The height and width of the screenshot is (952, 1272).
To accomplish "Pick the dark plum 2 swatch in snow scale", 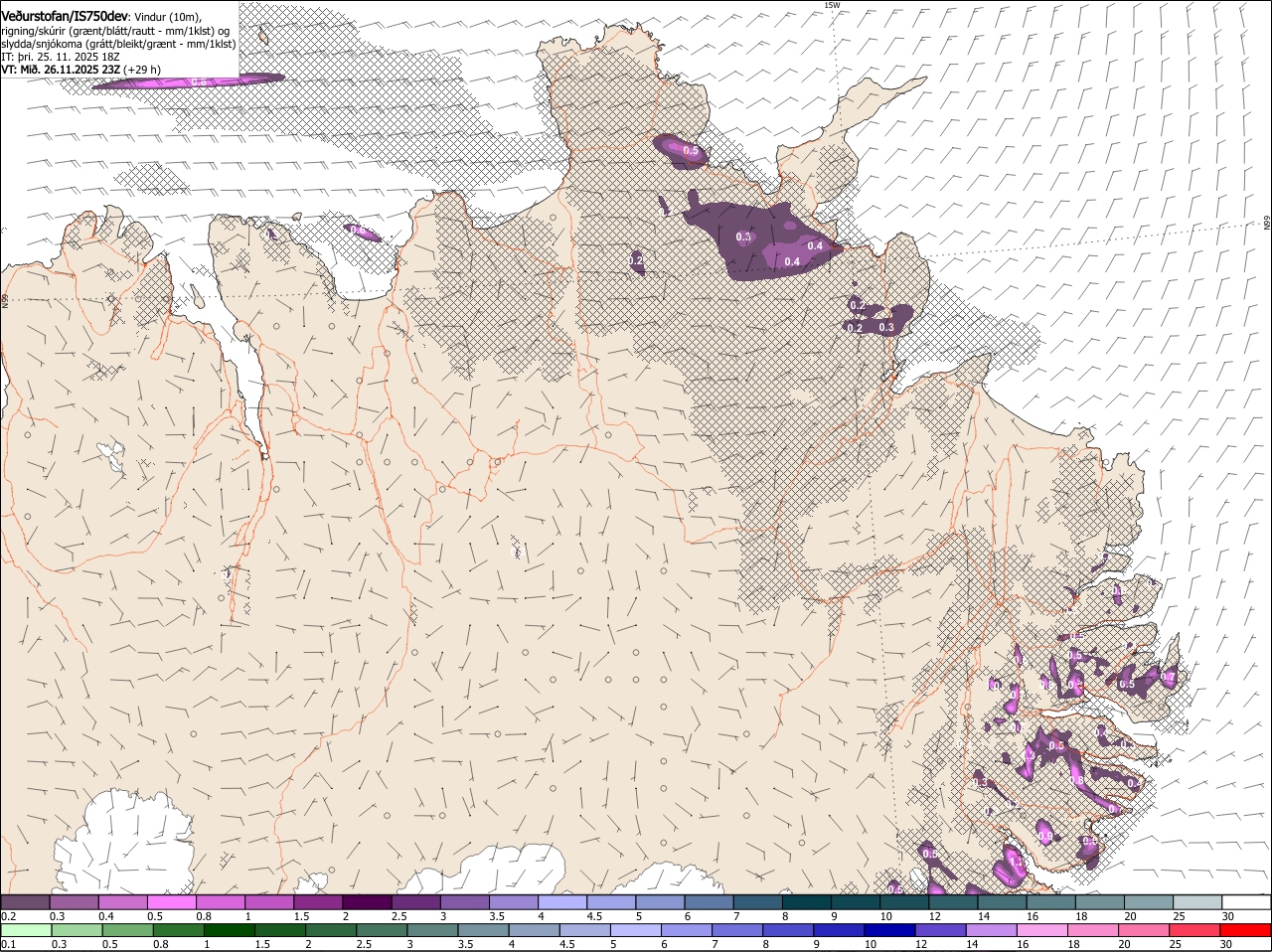I will tap(366, 902).
